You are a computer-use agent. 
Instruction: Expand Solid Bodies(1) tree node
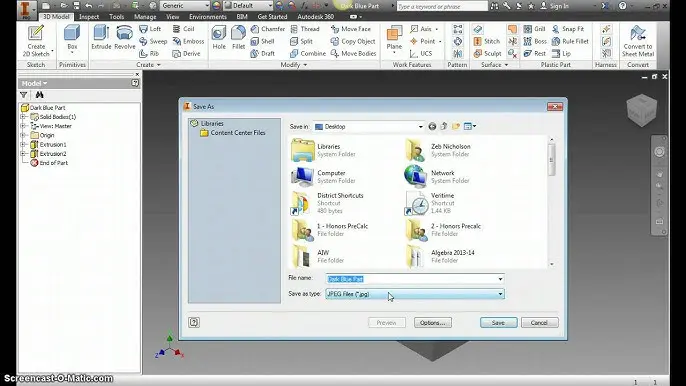23,117
